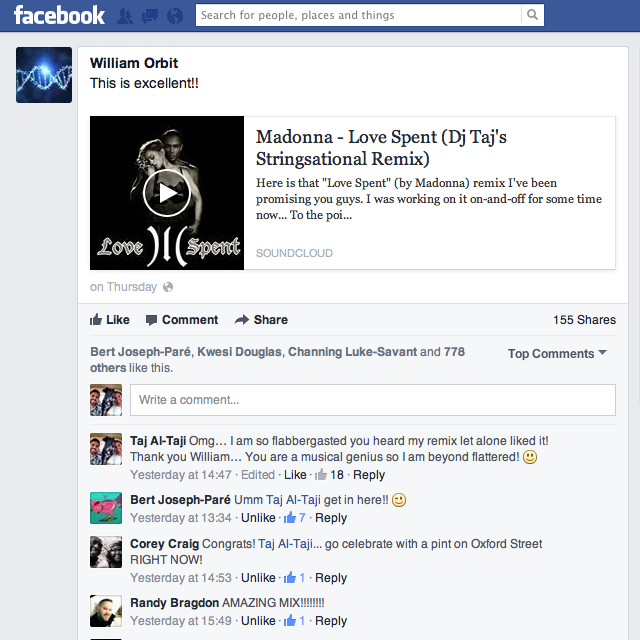Viewport: 640px width, 640px height.
Task: Show the 778 others who like this
Action: 454,352
